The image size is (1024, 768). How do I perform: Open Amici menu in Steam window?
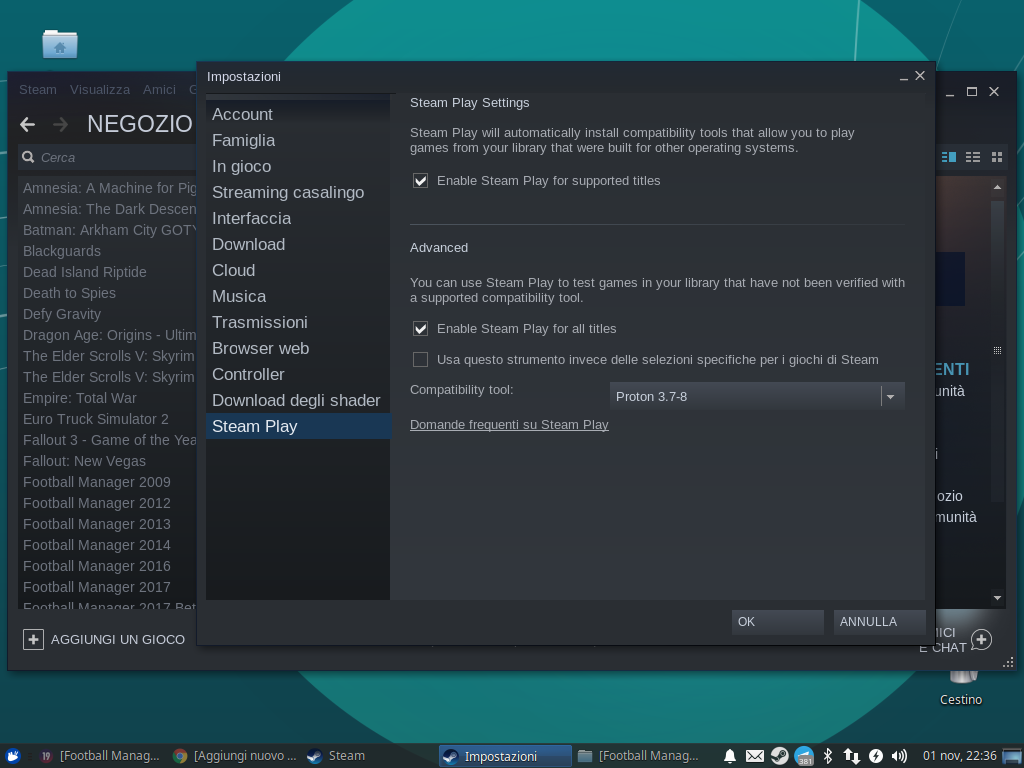point(159,89)
